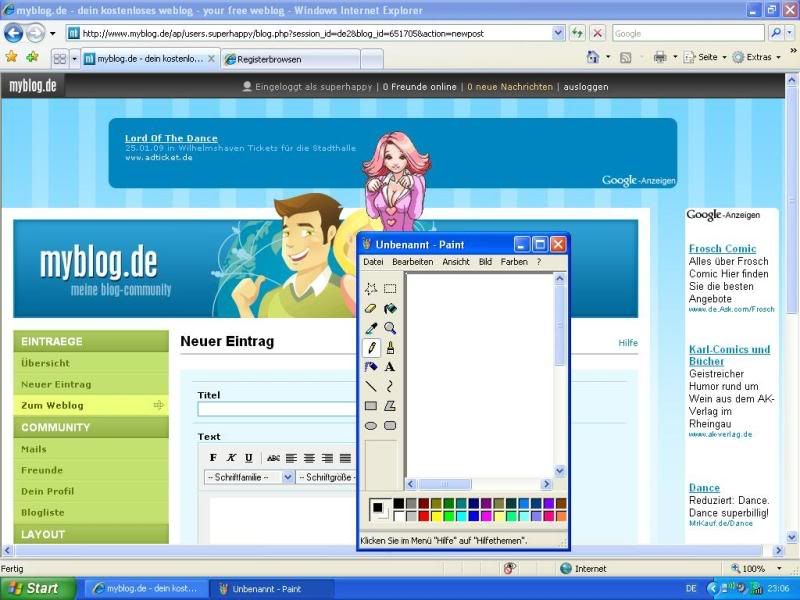This screenshot has width=800, height=600.
Task: Open the zoom level 100% dropdown
Action: (x=779, y=568)
